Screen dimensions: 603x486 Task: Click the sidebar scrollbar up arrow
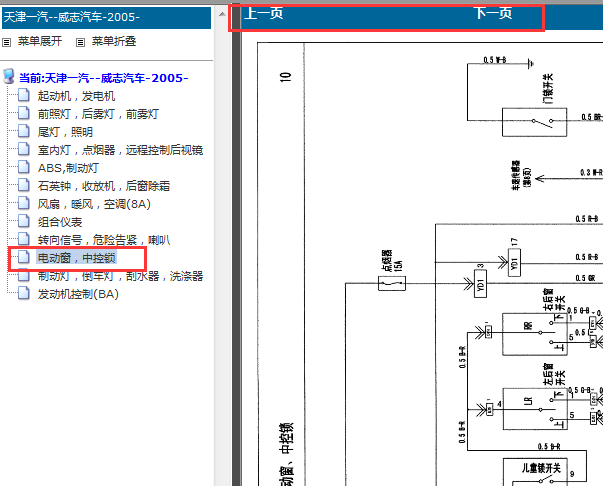222,14
